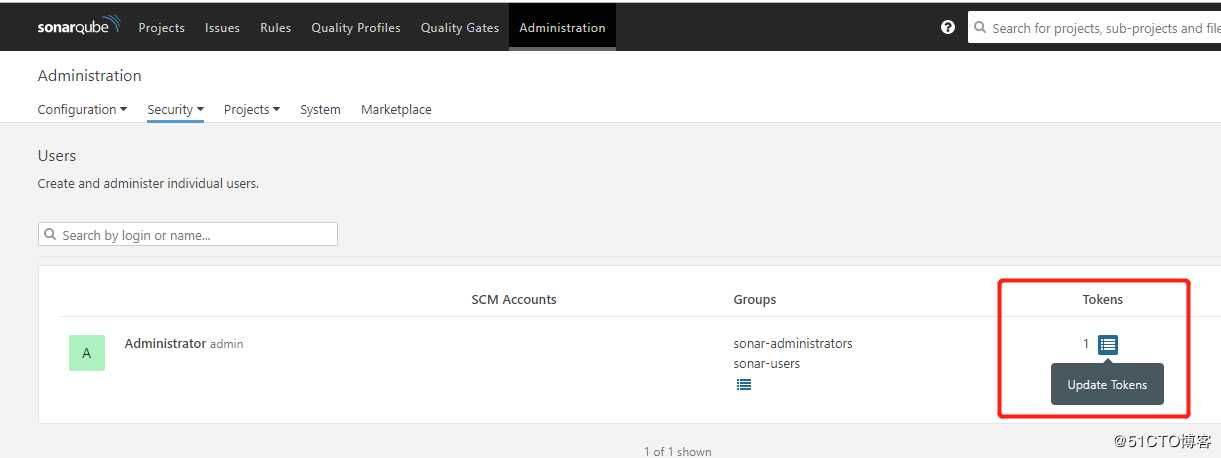The width and height of the screenshot is (1221, 458).
Task: Select the Administration top menu item
Action: pos(562,27)
